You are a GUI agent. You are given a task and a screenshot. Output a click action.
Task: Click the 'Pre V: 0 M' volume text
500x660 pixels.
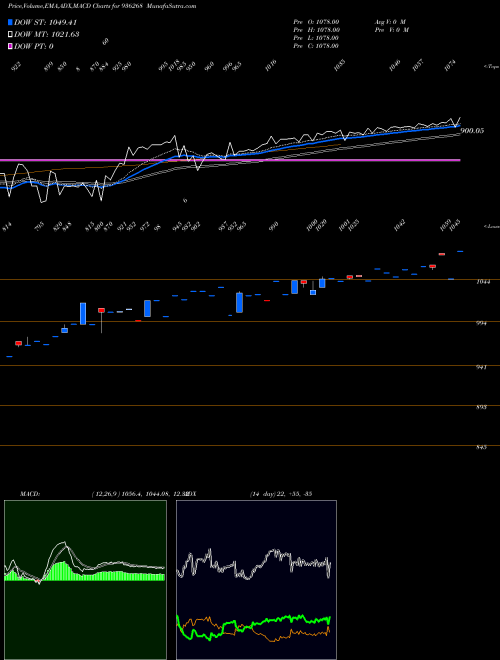tap(391, 30)
